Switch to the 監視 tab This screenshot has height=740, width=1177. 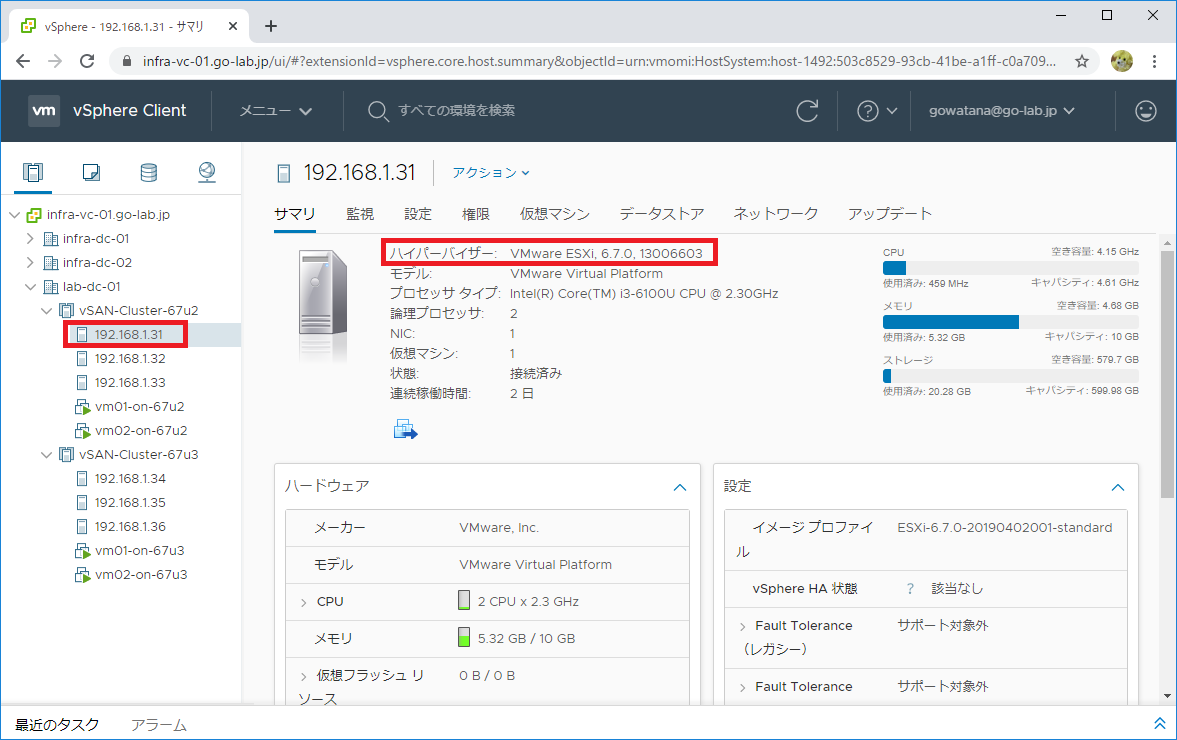pos(360,215)
